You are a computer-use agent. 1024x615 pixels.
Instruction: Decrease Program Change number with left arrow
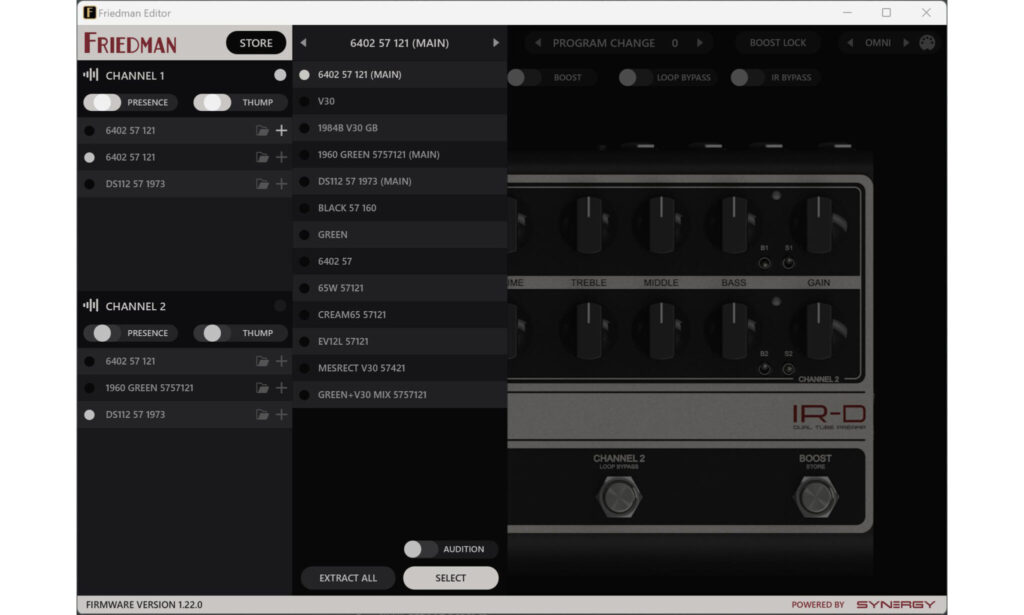(x=537, y=43)
